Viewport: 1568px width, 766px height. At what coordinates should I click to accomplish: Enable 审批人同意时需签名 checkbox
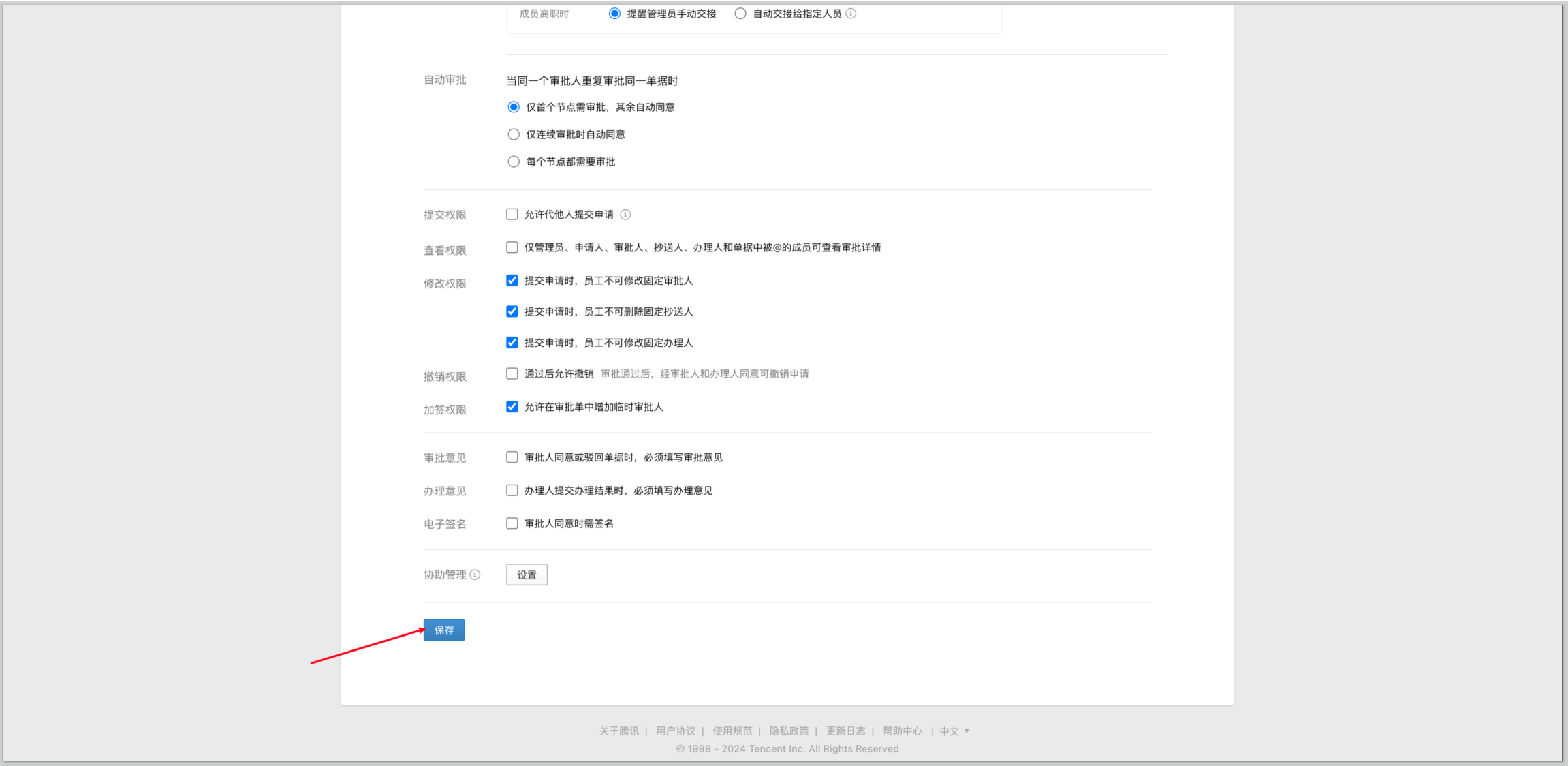tap(512, 523)
